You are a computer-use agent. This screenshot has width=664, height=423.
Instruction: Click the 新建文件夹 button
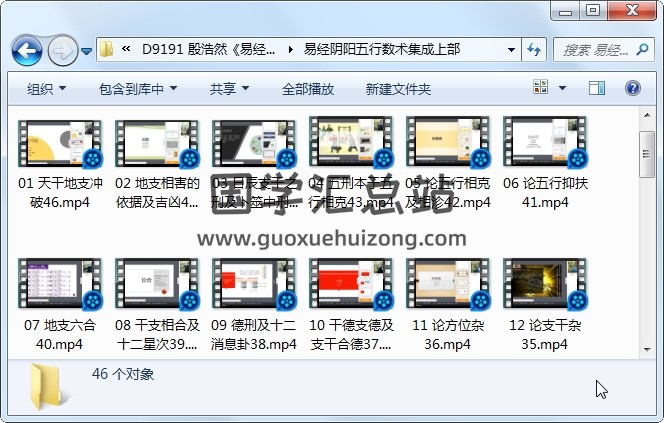point(398,89)
